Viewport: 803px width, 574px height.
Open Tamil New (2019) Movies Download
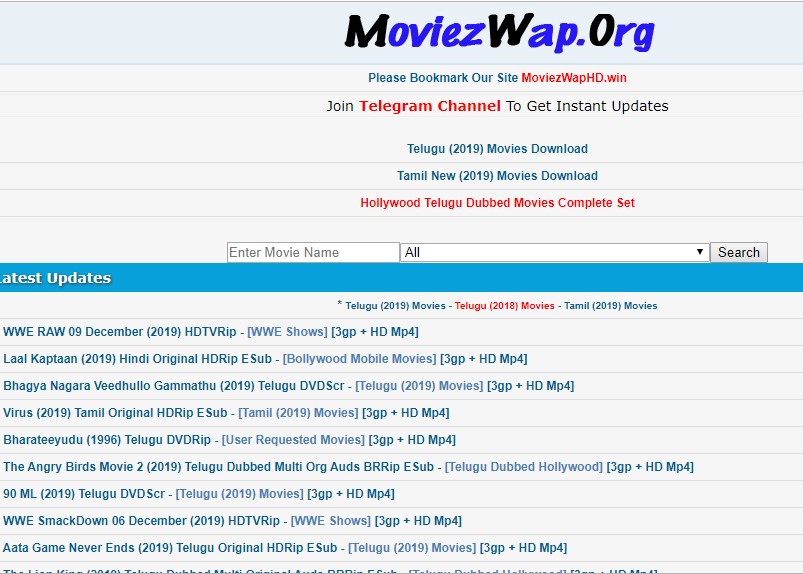497,176
